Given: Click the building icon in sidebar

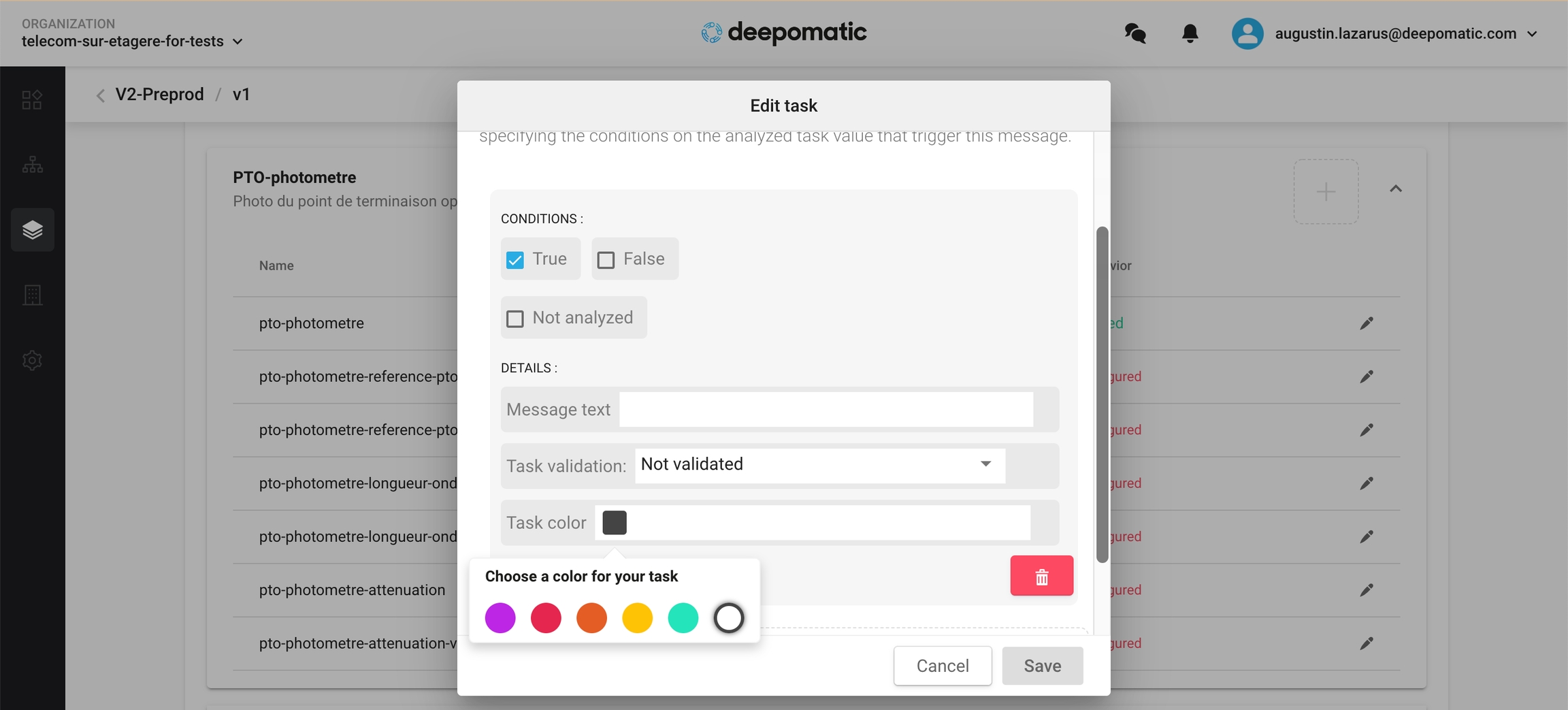Looking at the screenshot, I should point(32,295).
